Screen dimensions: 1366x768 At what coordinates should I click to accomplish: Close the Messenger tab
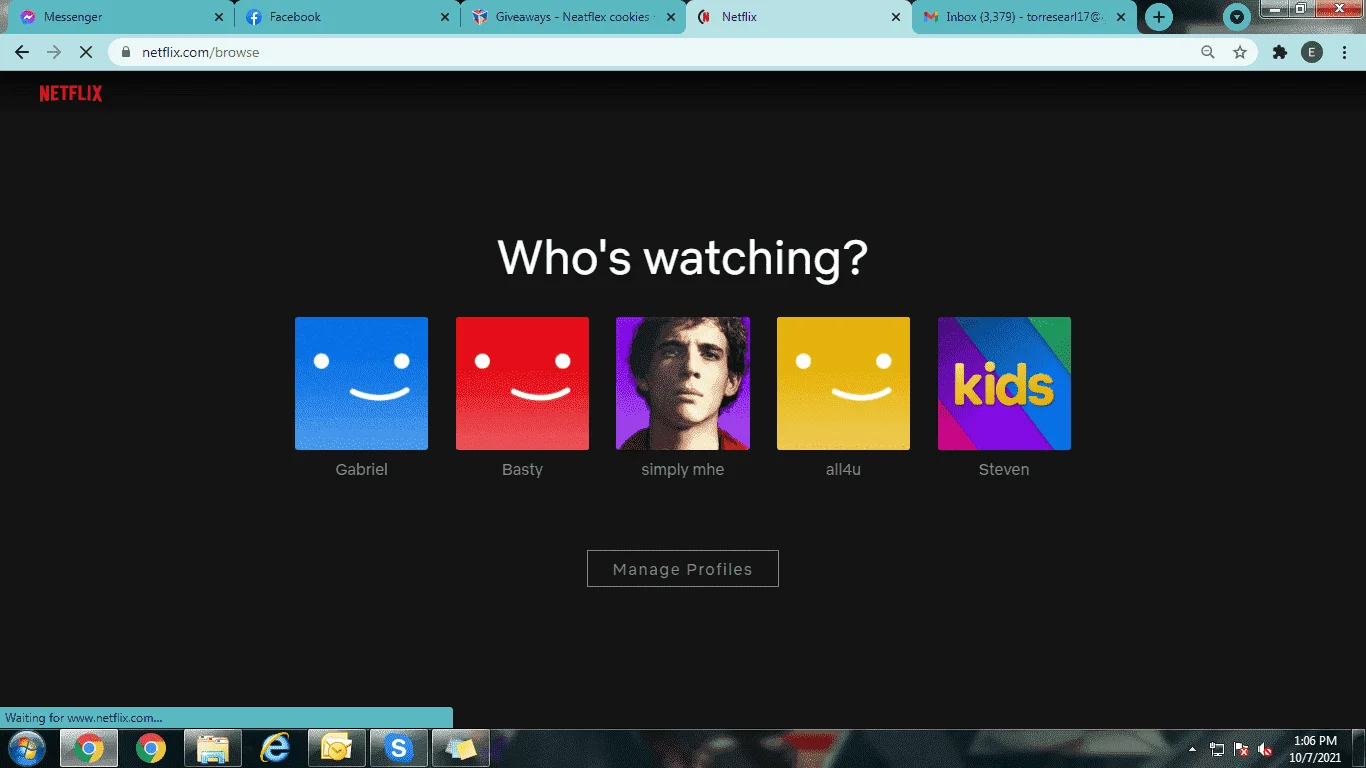pyautogui.click(x=219, y=17)
